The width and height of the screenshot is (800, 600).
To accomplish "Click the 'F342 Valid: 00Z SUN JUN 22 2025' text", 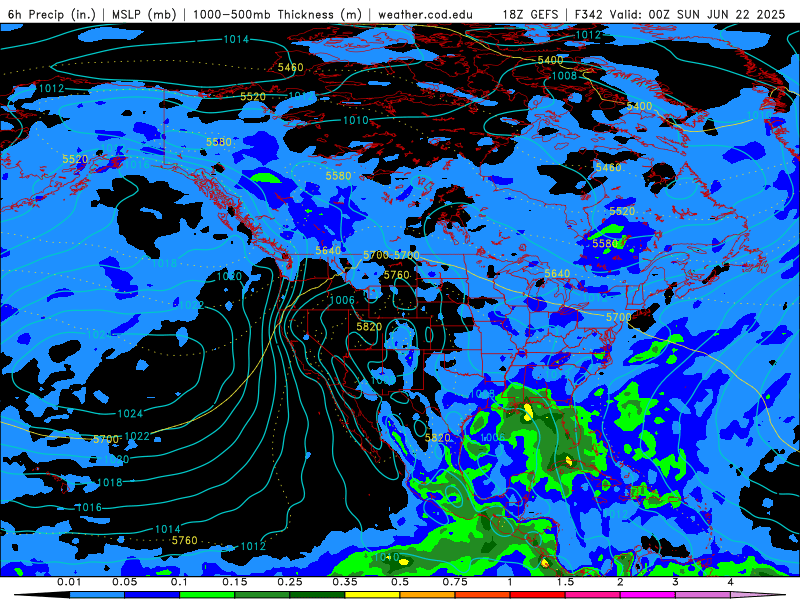I will click(x=680, y=14).
